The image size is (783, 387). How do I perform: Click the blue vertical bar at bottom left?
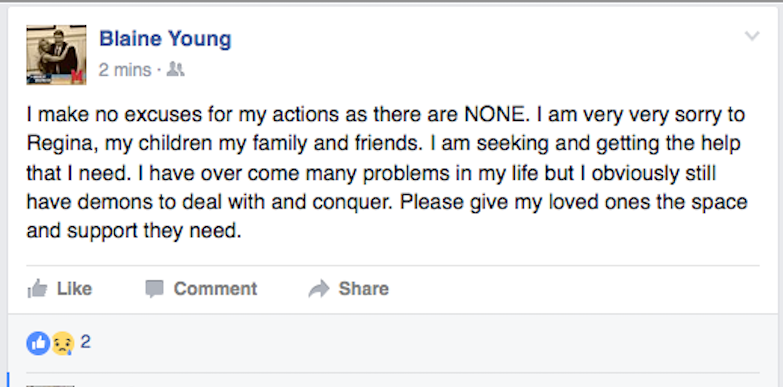click(8, 380)
